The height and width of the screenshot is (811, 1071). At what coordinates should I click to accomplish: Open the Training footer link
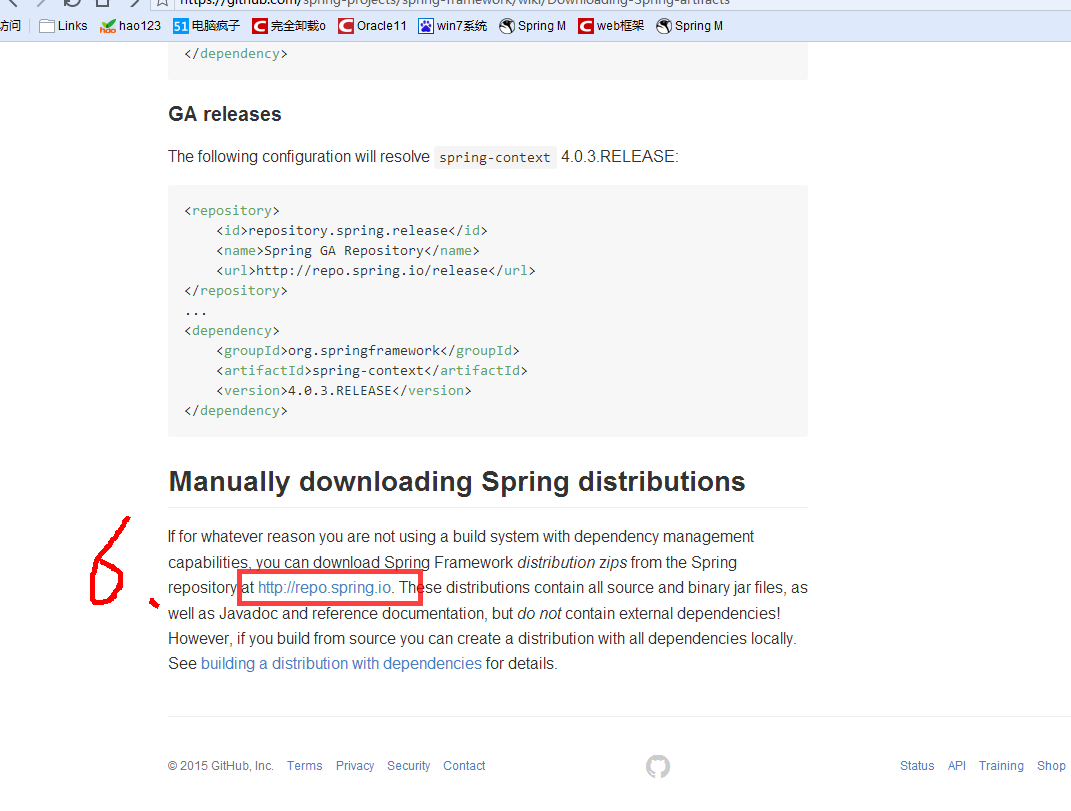pyautogui.click(x=1001, y=766)
